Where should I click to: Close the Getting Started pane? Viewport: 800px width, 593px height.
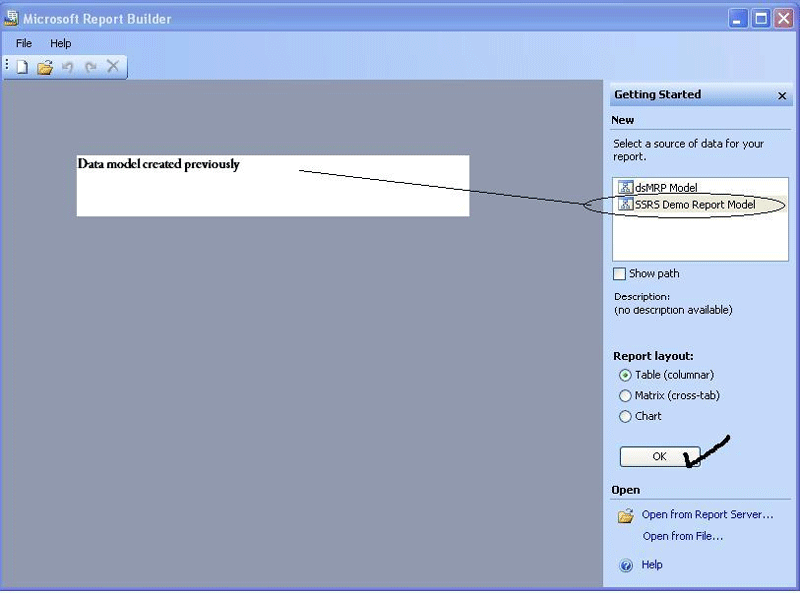782,95
